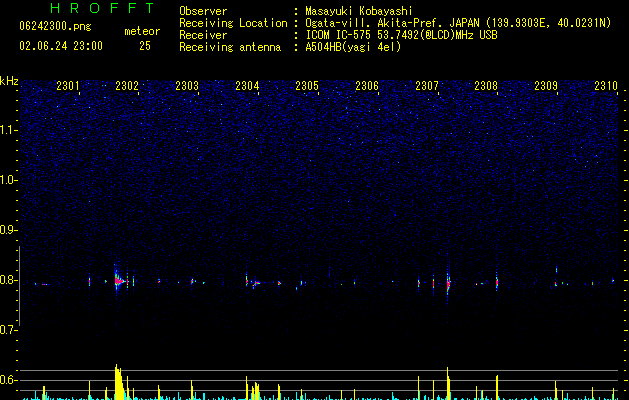Click the 0.8 kHz axis label
This screenshot has width=629, height=400.
8,280
